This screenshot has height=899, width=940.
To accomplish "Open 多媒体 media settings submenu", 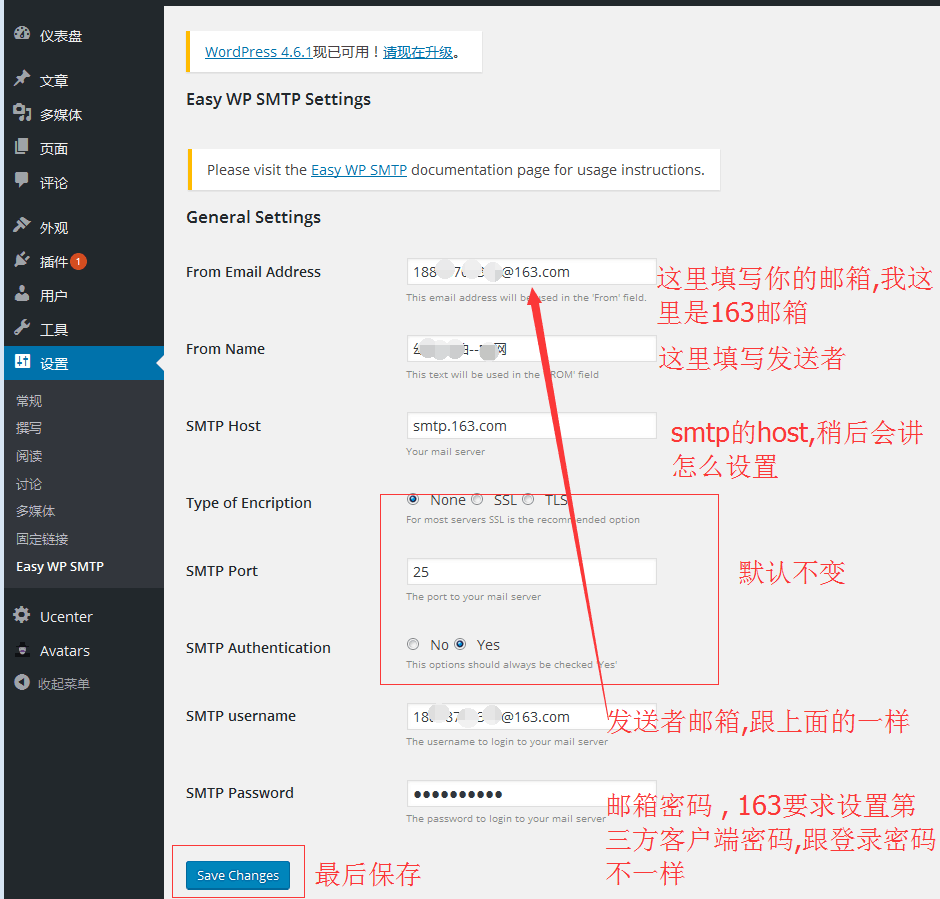I will pos(35,511).
